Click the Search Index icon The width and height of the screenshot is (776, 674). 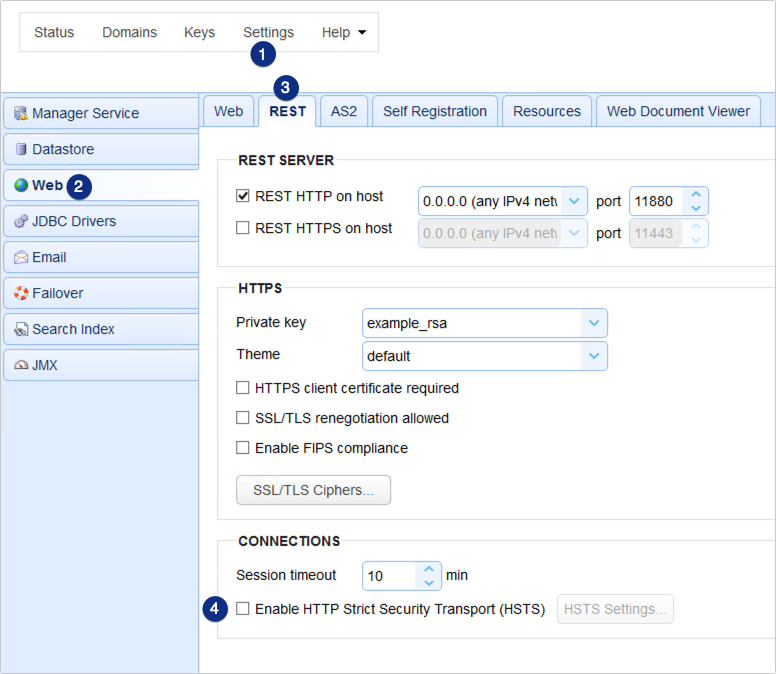[21, 329]
